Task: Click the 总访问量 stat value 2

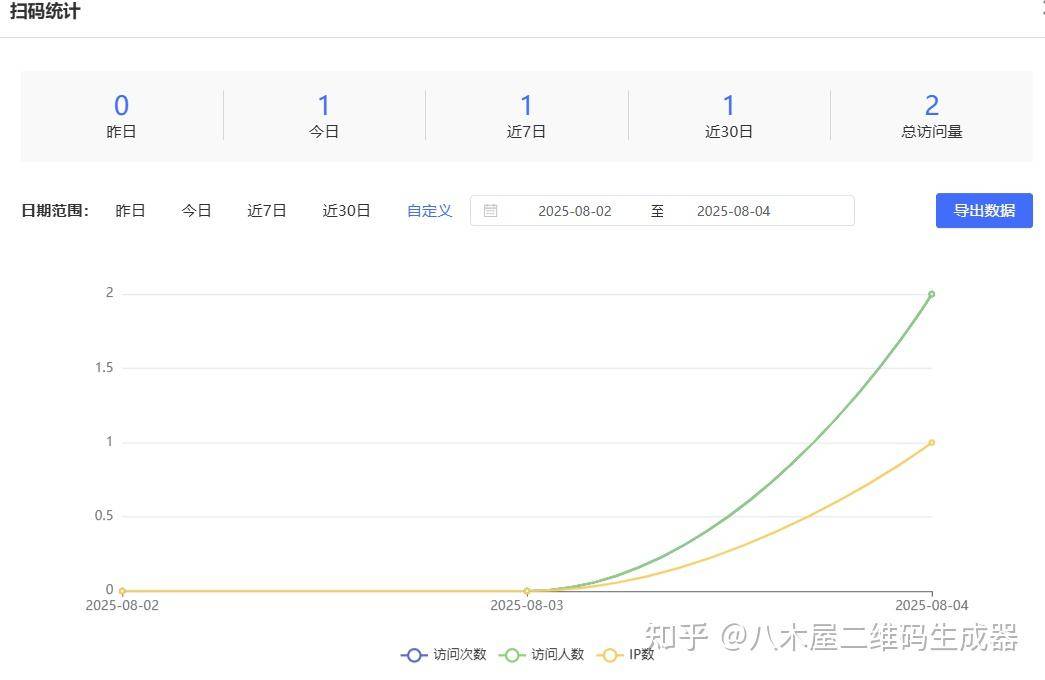Action: click(x=932, y=105)
